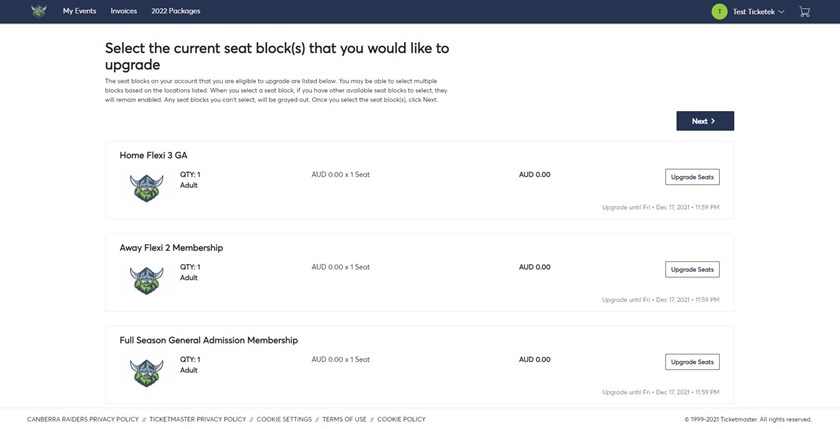This screenshot has height=429, width=840.
Task: Go to the Invoices page
Action: pos(124,11)
